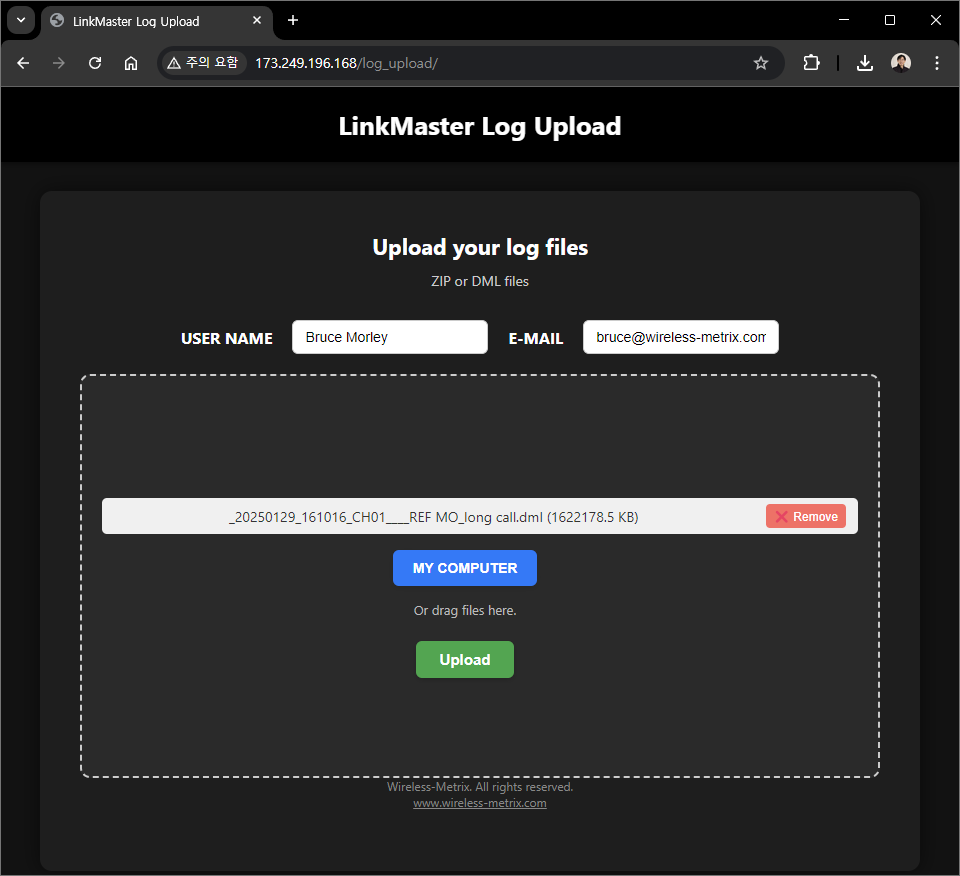Open the extensions puzzle icon
960x876 pixels.
point(811,63)
